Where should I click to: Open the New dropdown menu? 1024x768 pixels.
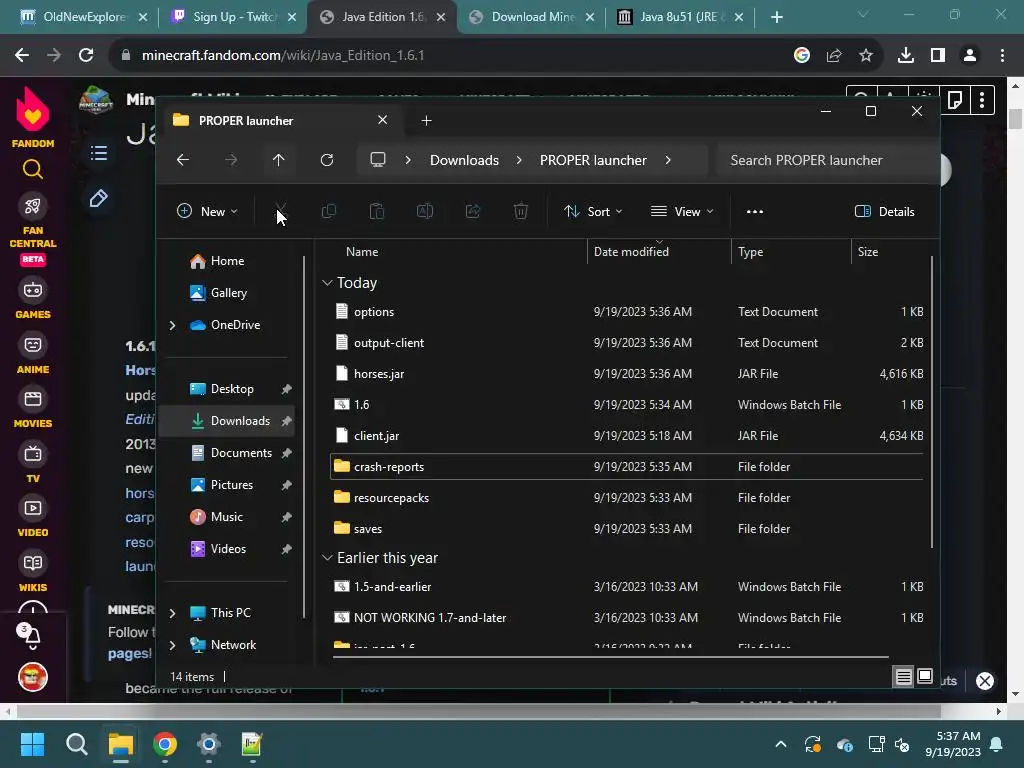pos(207,211)
